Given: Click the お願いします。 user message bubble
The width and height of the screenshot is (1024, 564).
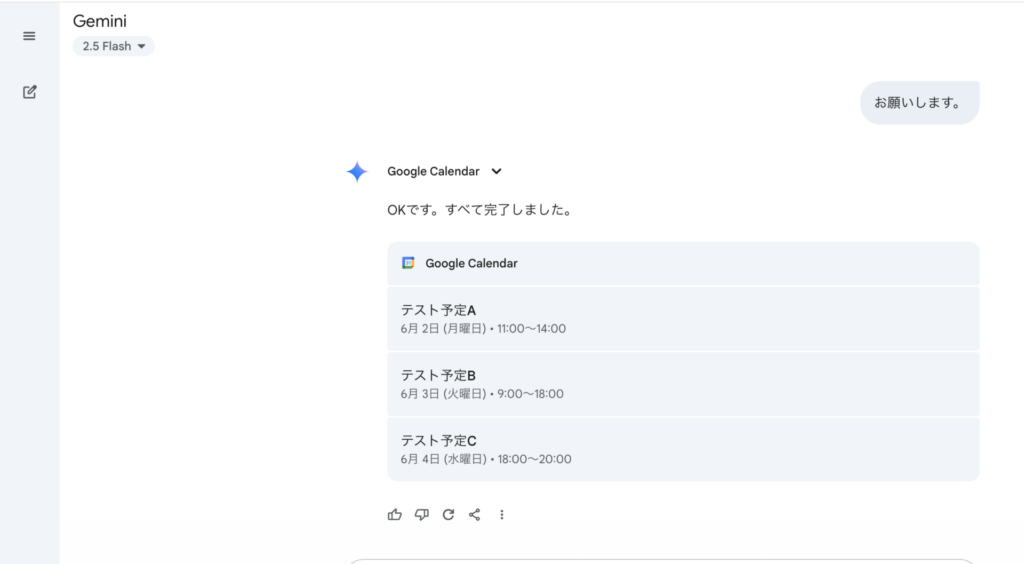Looking at the screenshot, I should click(920, 102).
